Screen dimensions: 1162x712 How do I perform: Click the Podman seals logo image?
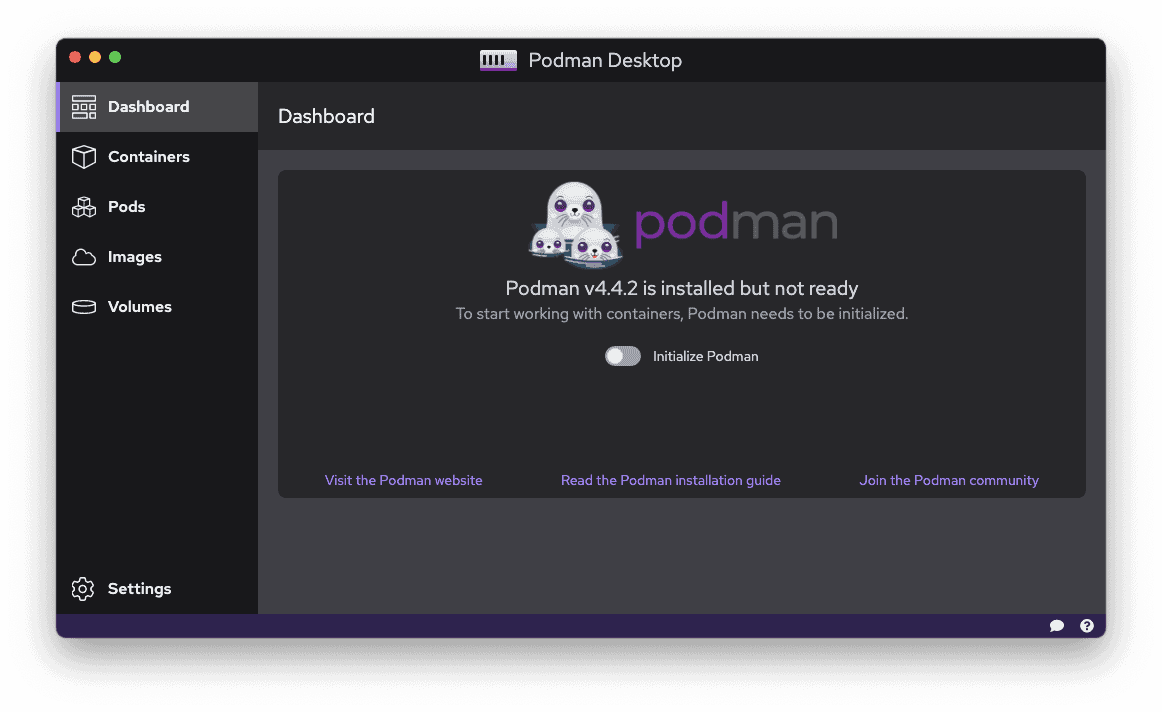click(576, 224)
